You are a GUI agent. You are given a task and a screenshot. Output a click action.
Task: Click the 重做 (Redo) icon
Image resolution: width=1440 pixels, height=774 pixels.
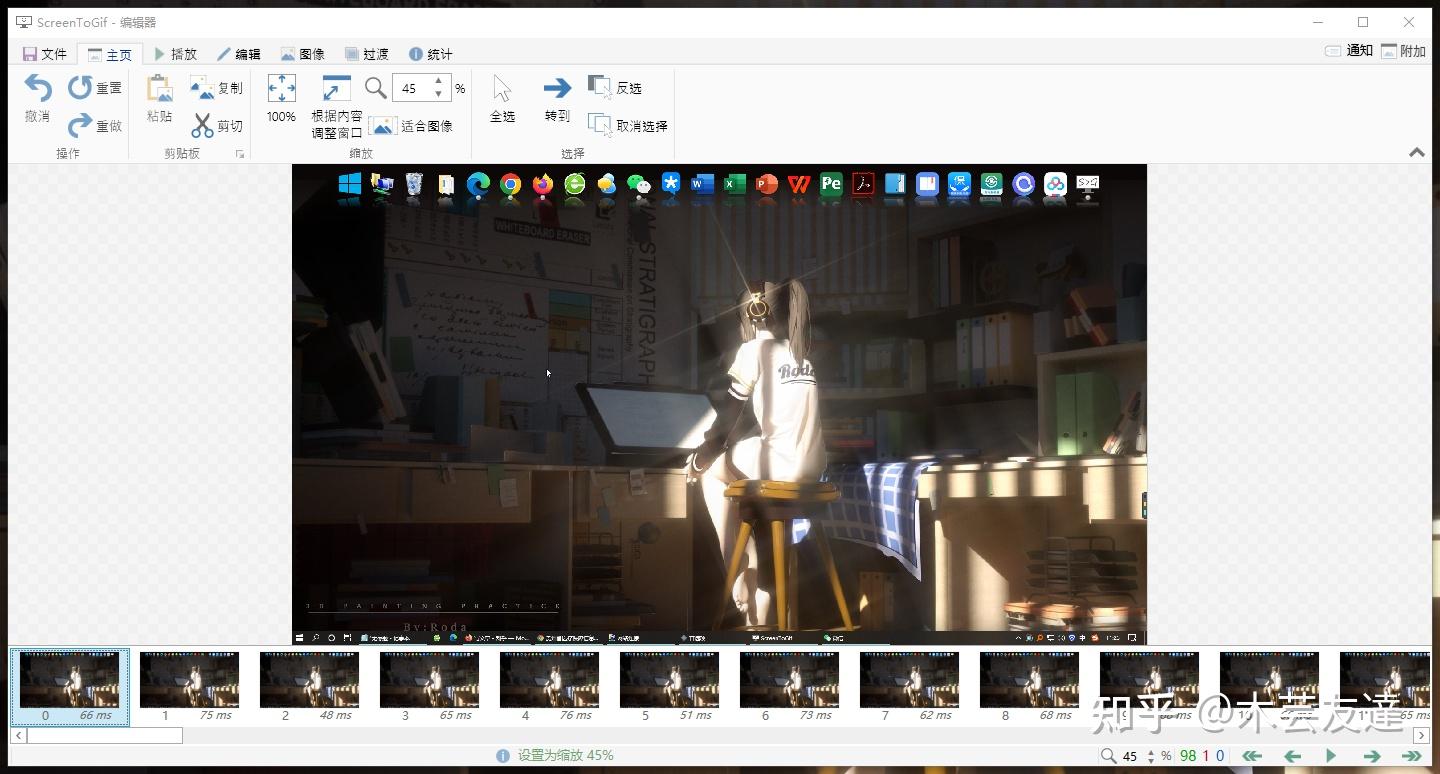click(x=80, y=126)
